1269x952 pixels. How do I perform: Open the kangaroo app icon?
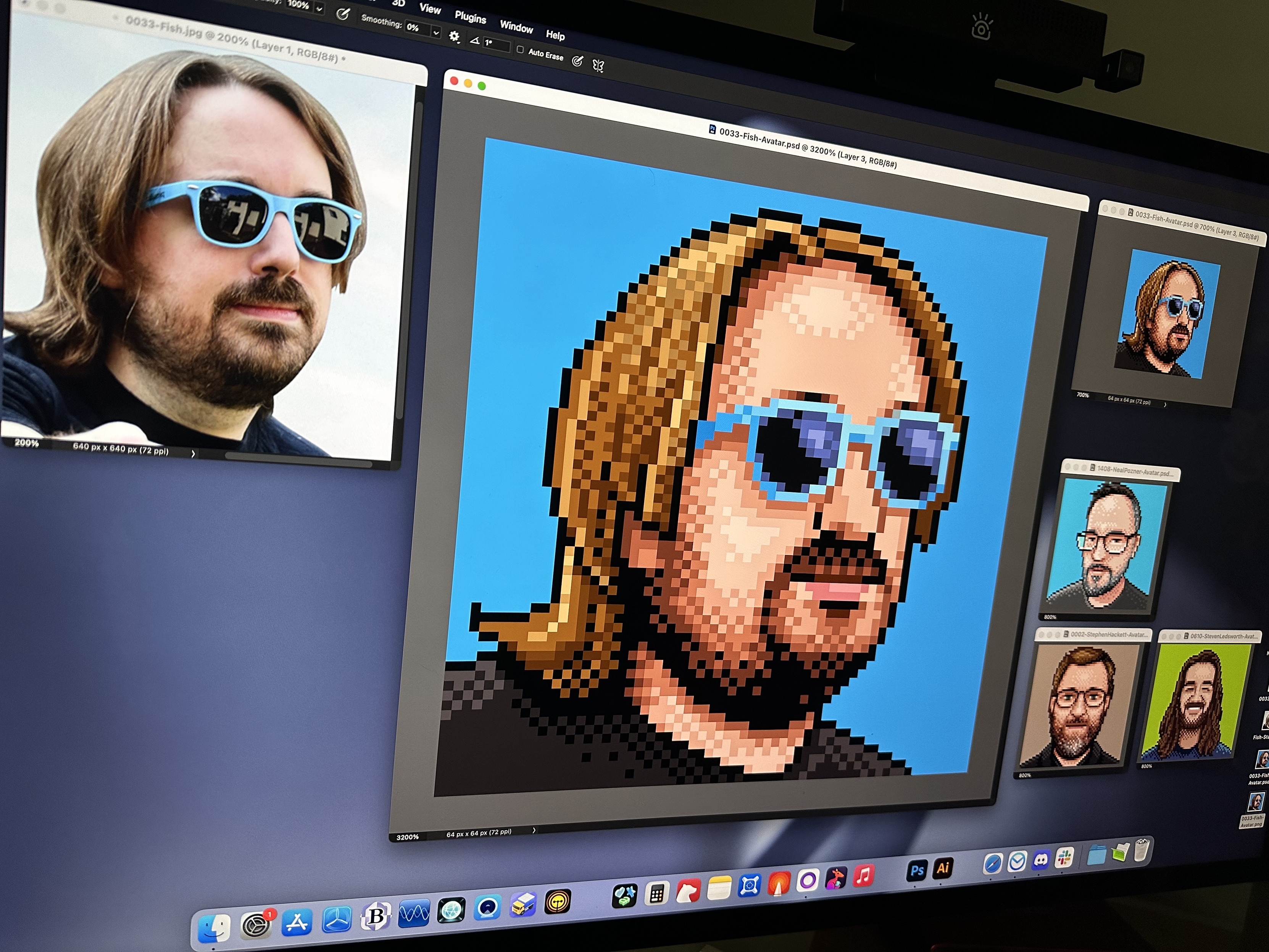[835, 879]
